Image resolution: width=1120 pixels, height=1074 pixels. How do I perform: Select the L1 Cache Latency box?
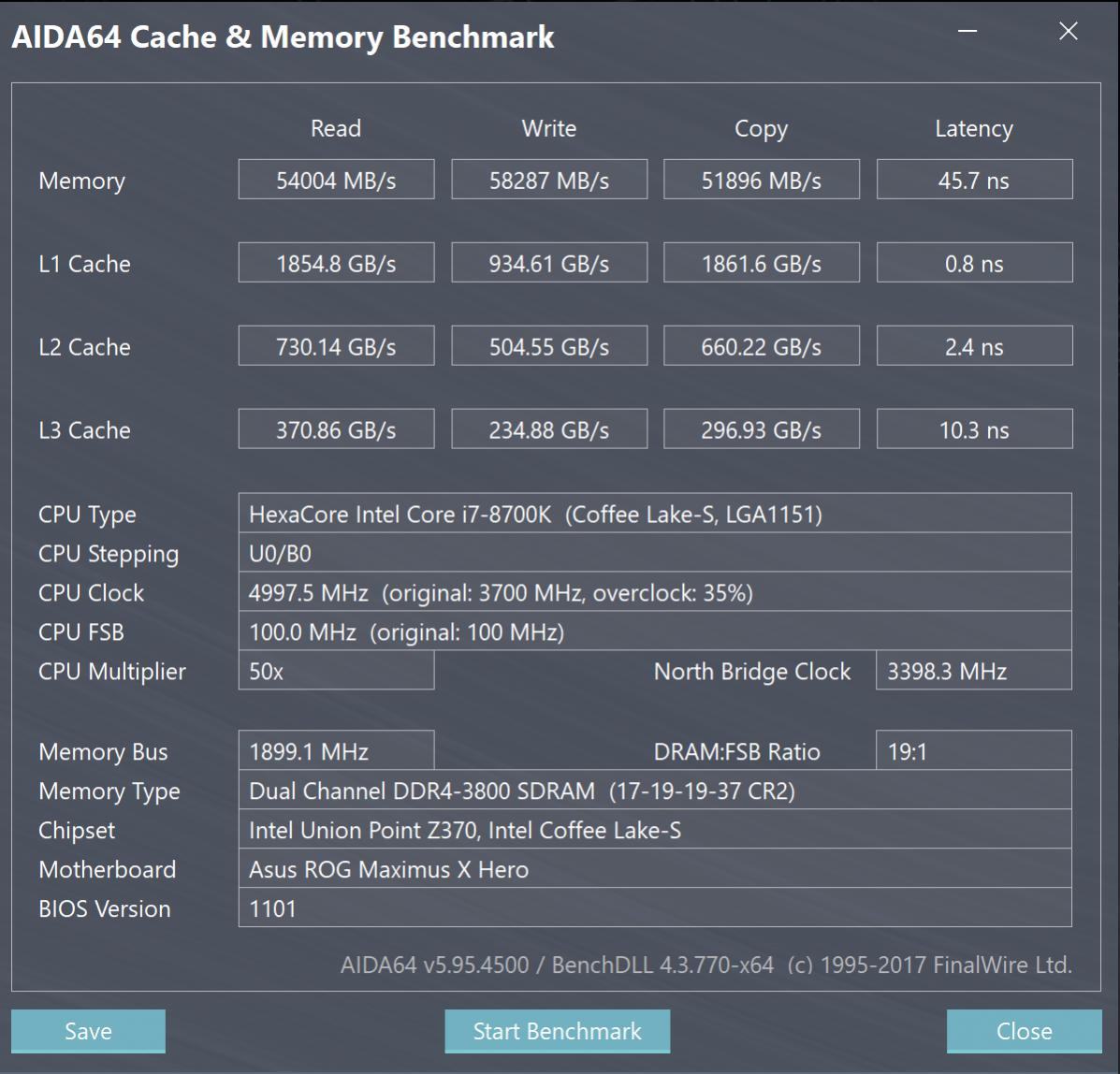pyautogui.click(x=973, y=262)
